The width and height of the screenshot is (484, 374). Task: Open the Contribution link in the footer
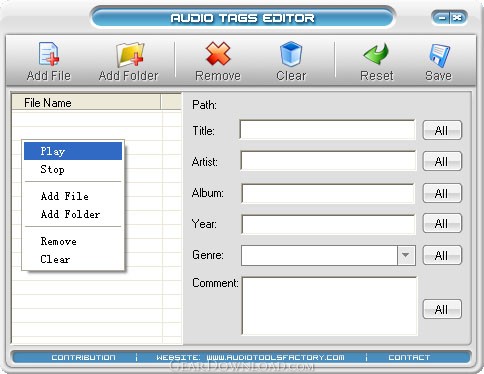[83, 357]
